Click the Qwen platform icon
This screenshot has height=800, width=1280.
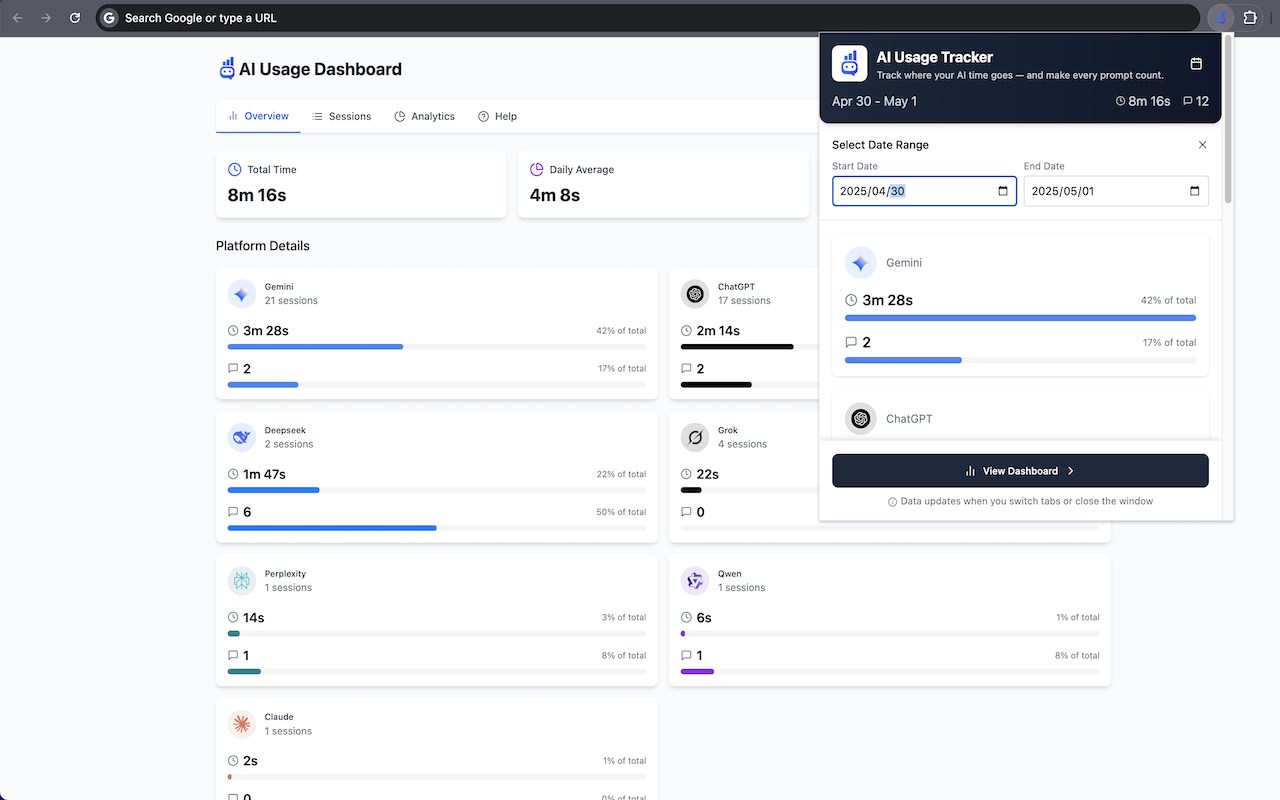pyautogui.click(x=695, y=581)
